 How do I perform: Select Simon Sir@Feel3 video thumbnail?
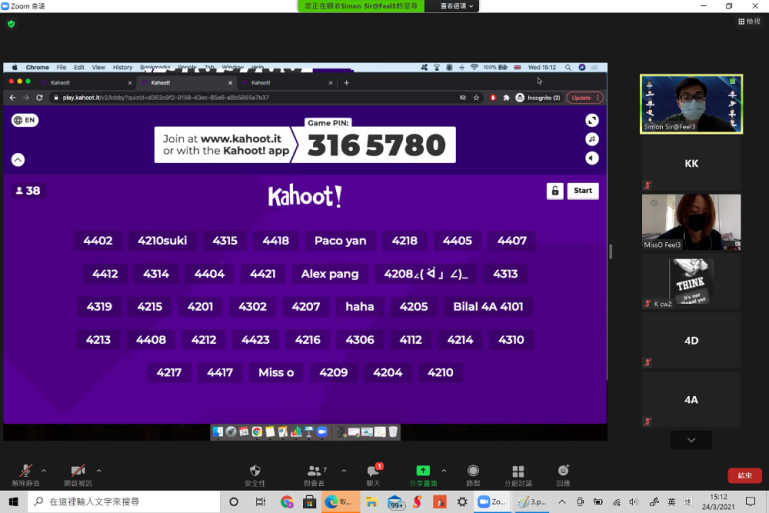pyautogui.click(x=691, y=104)
